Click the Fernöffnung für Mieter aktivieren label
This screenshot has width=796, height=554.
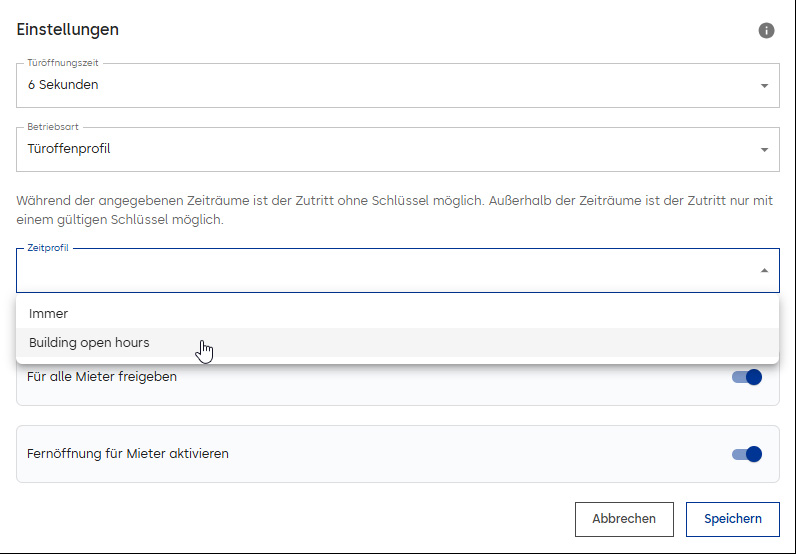point(128,453)
